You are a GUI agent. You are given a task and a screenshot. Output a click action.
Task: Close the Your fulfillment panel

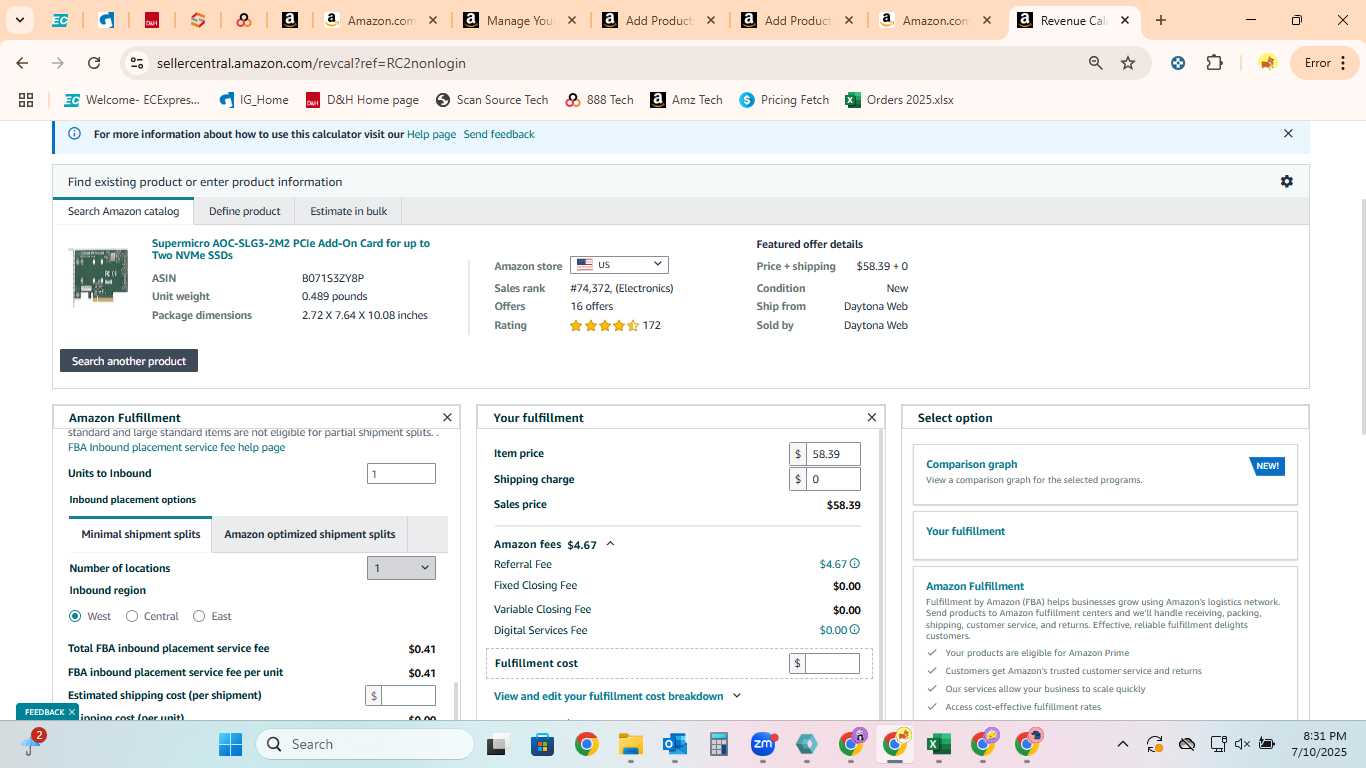pos(871,417)
